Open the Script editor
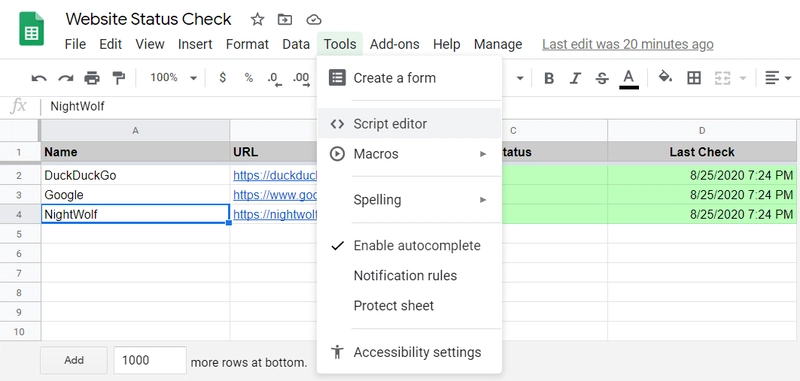The width and height of the screenshot is (800, 381). (x=409, y=123)
